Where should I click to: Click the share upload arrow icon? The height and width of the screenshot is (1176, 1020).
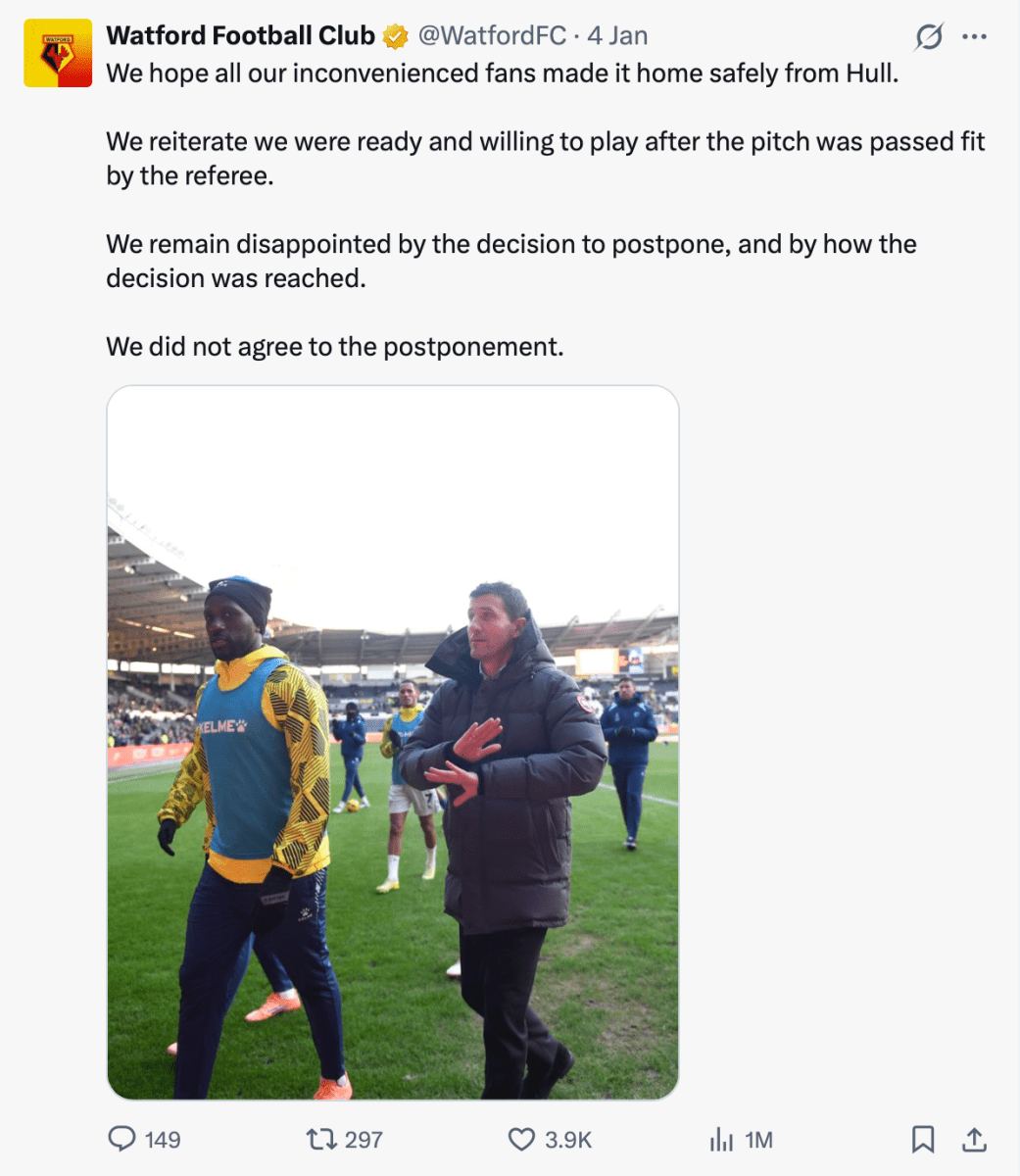tap(974, 1139)
